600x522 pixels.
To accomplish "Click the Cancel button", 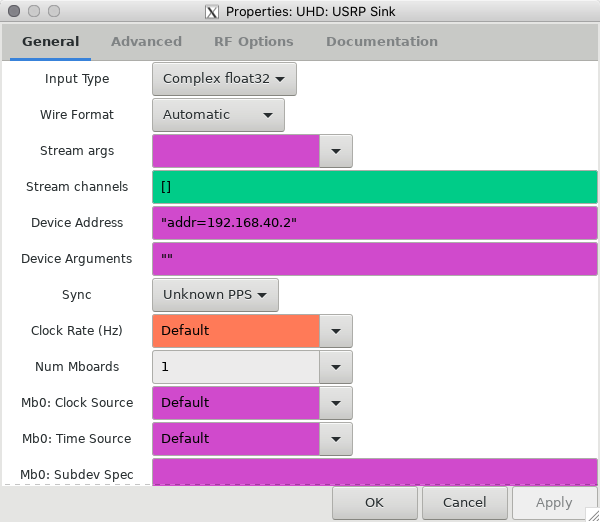I will [465, 502].
